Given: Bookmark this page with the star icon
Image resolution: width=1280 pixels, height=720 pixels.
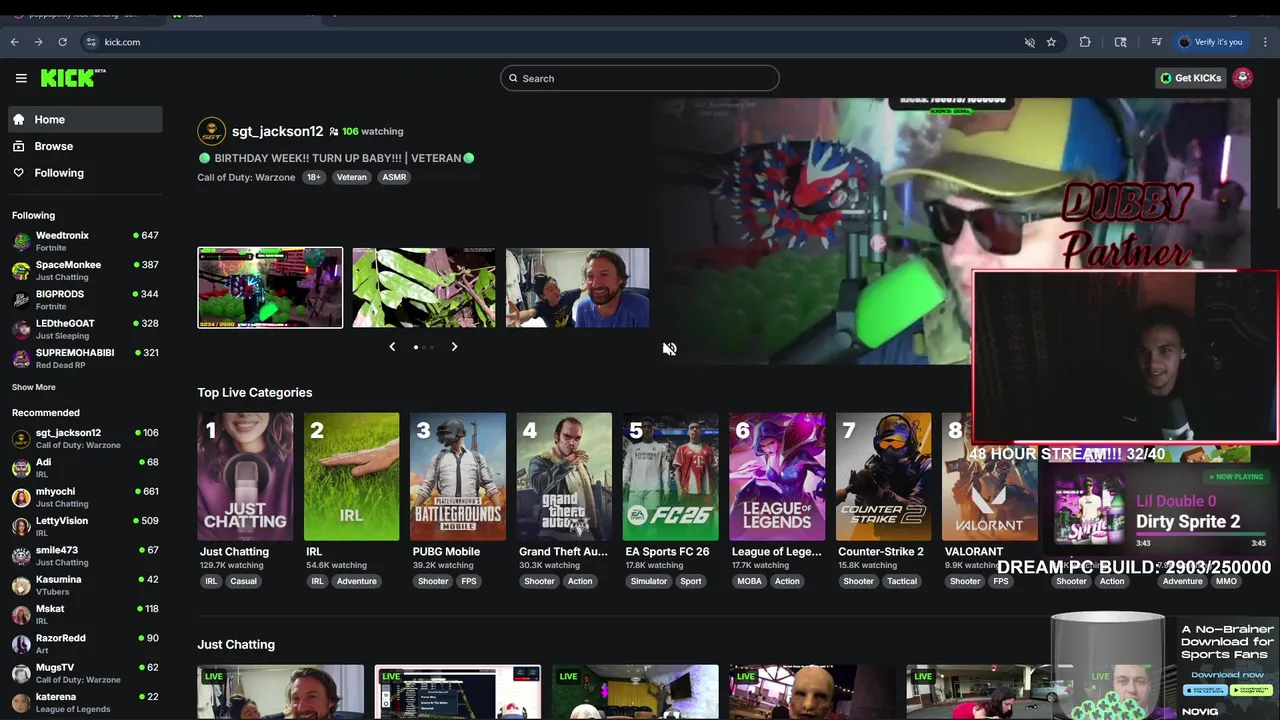Looking at the screenshot, I should [x=1051, y=42].
